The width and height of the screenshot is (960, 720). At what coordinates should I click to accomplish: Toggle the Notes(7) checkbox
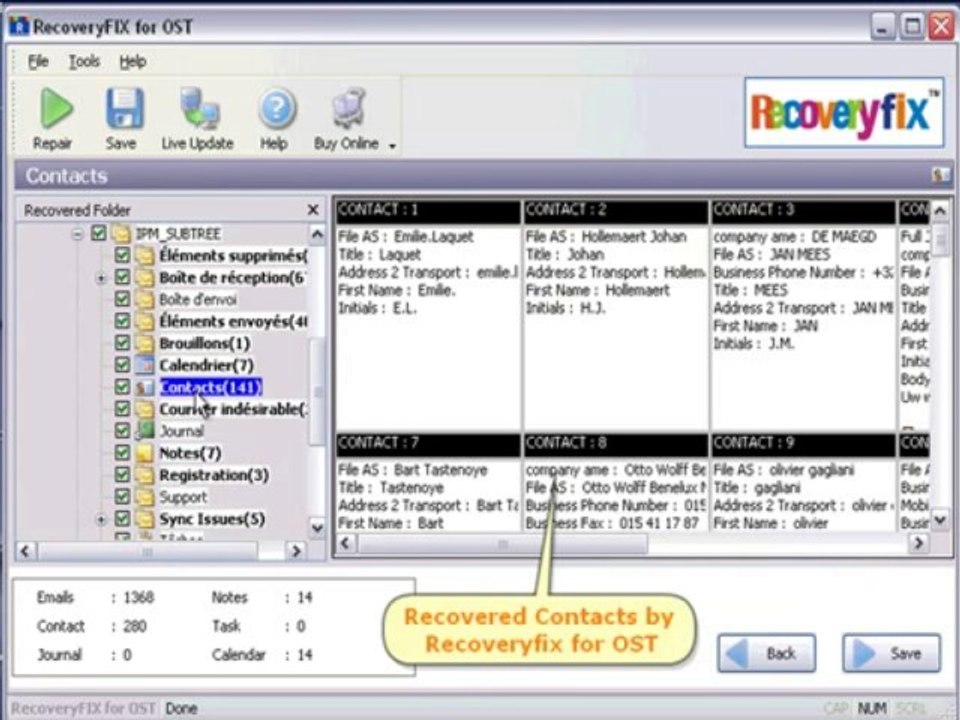click(122, 452)
